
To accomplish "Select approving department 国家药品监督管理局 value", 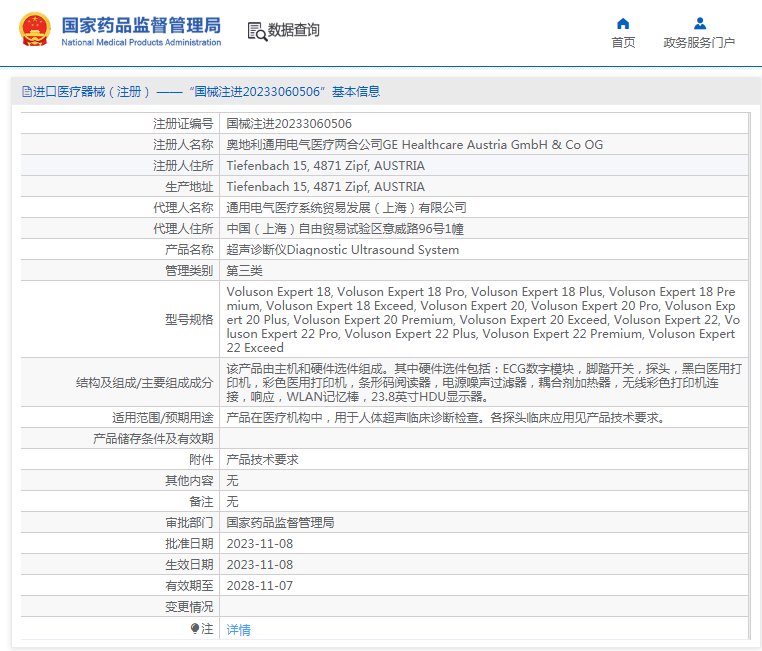I will coord(280,522).
